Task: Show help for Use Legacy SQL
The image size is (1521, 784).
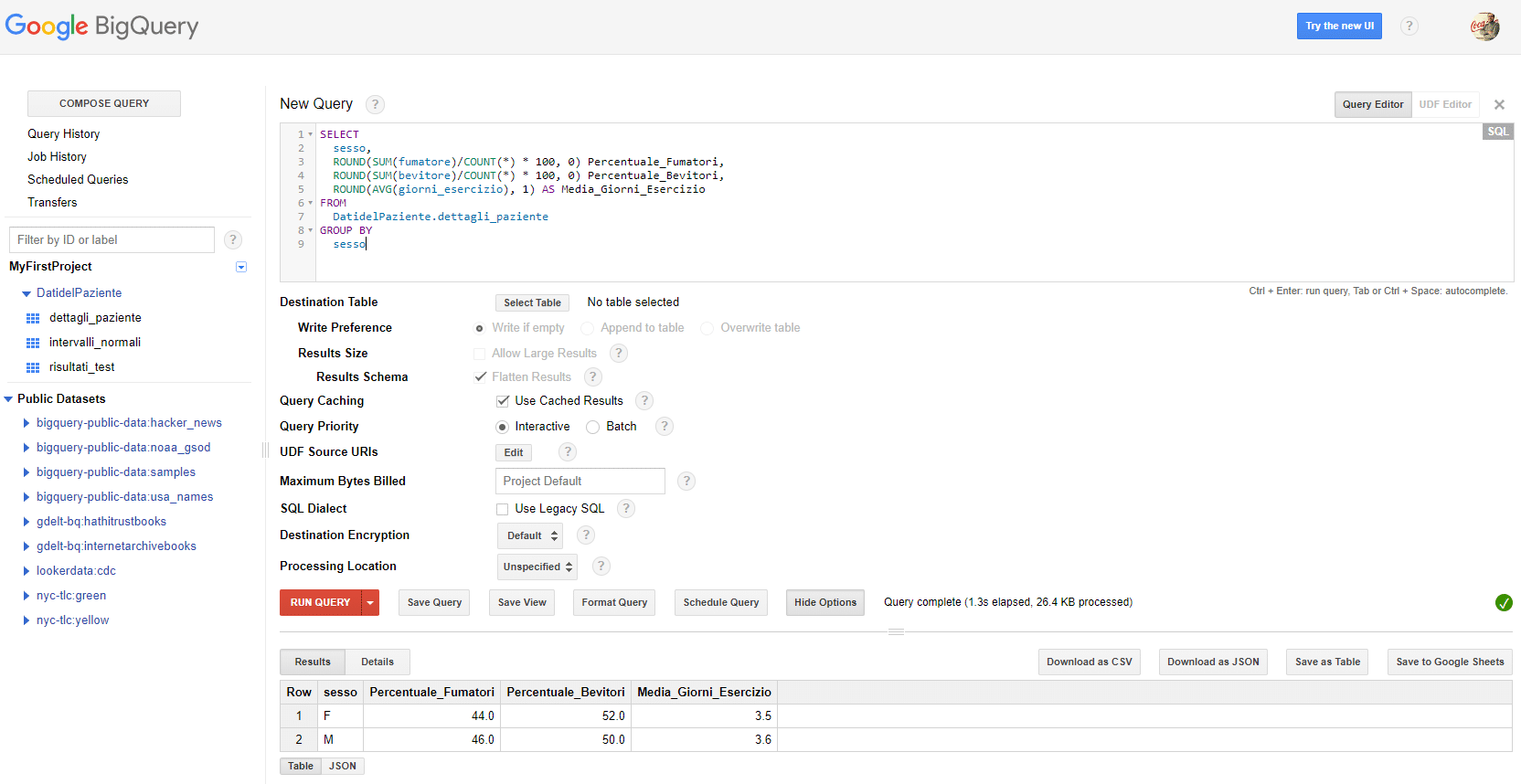Action: tap(626, 508)
